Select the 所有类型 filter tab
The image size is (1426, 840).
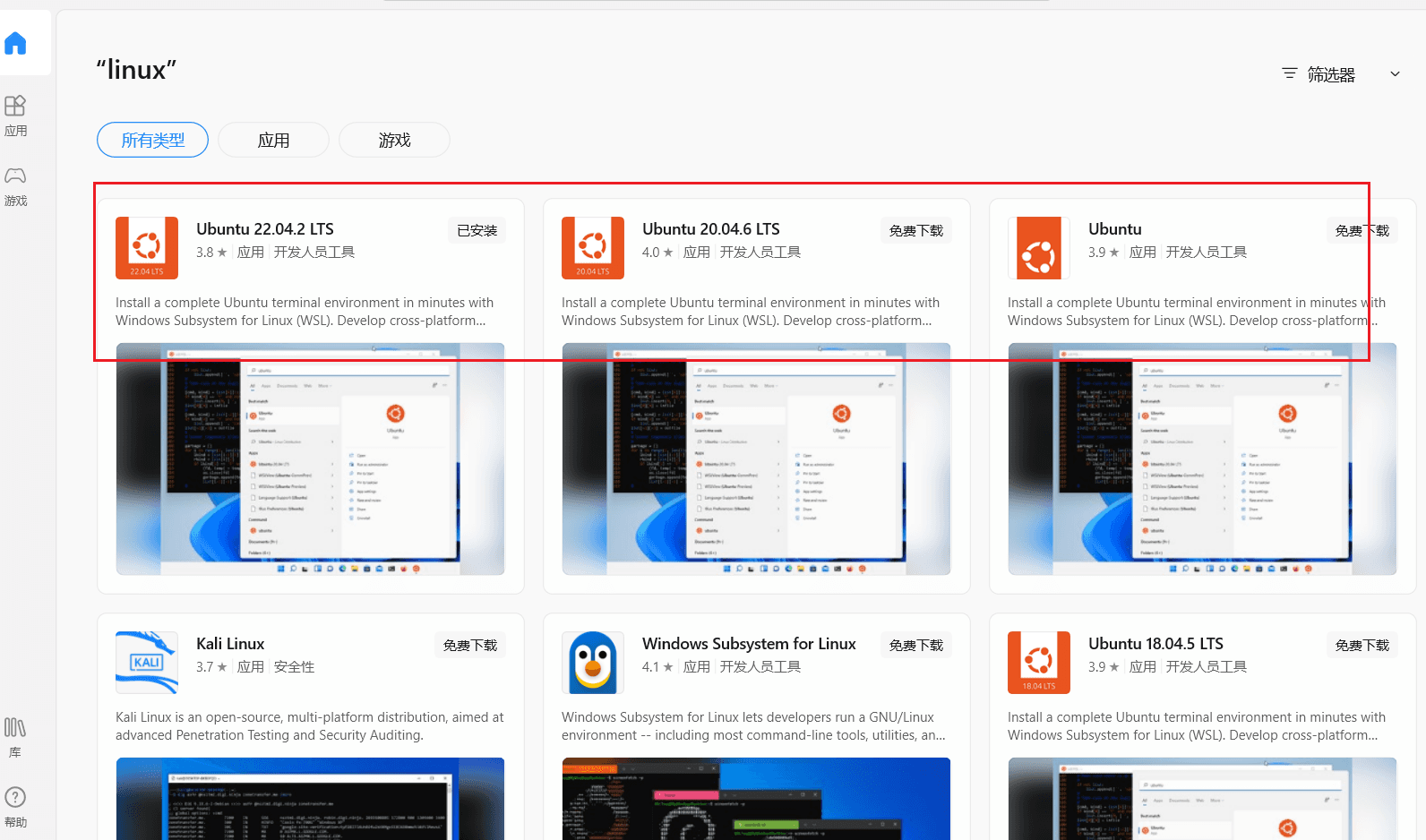152,140
